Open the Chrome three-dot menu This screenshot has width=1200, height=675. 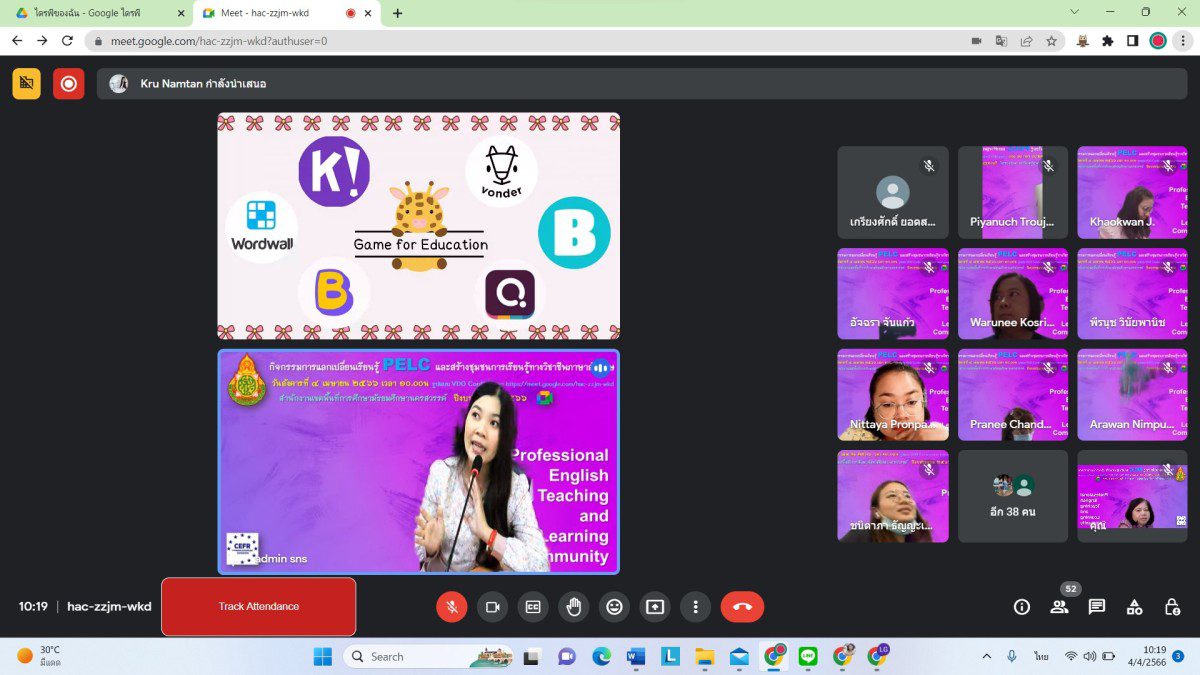[1183, 41]
